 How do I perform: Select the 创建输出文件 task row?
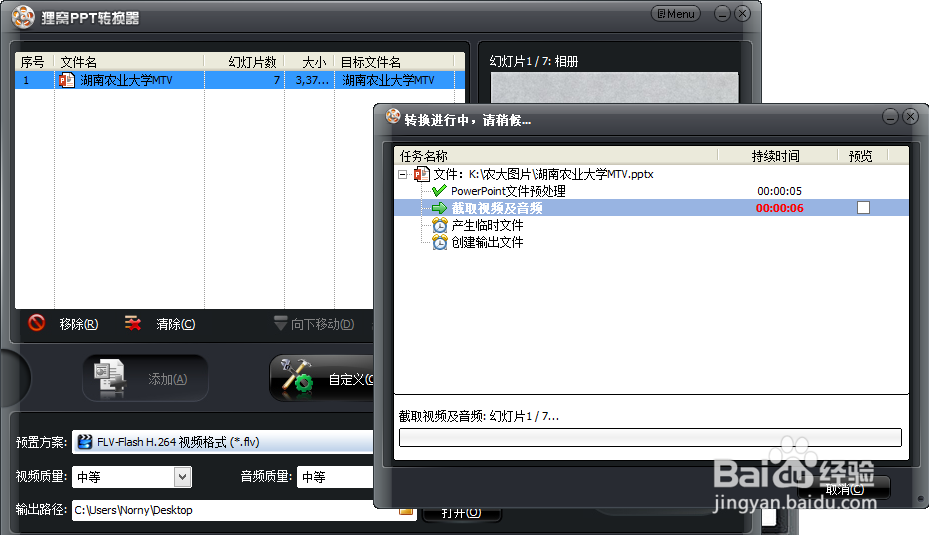pyautogui.click(x=651, y=242)
